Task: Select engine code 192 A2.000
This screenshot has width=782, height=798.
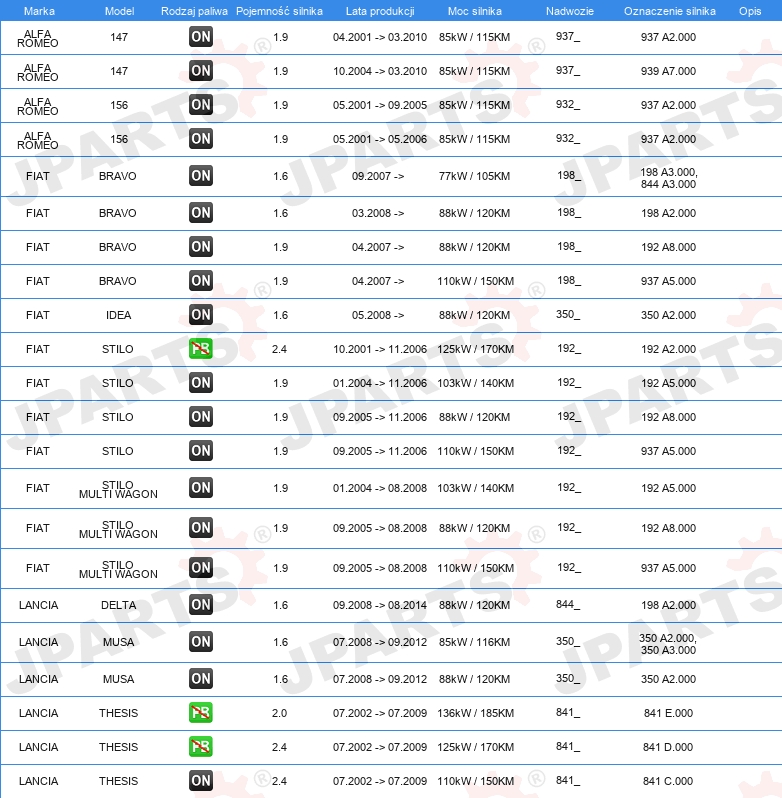Action: tap(669, 349)
